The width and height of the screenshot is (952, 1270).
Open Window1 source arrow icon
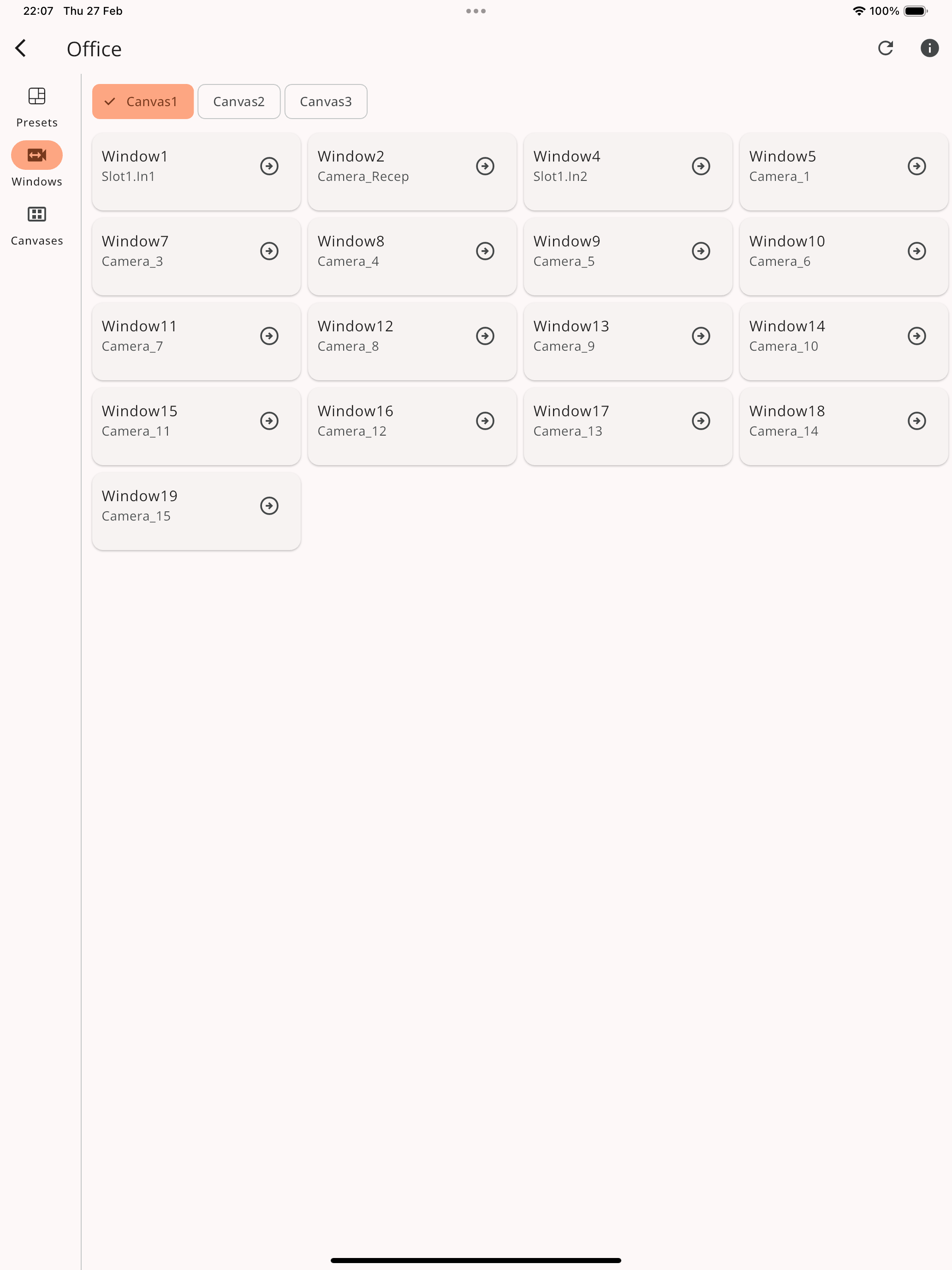pos(269,166)
